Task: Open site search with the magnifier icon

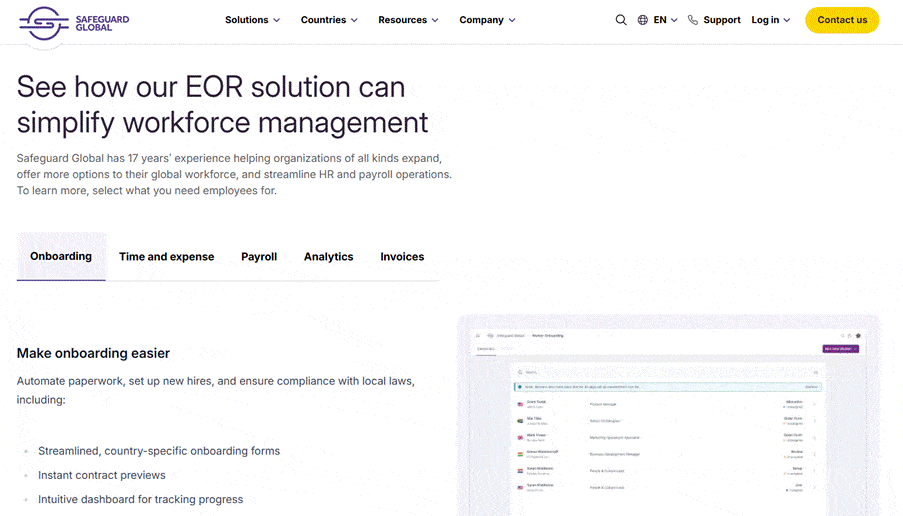Action: [x=621, y=20]
